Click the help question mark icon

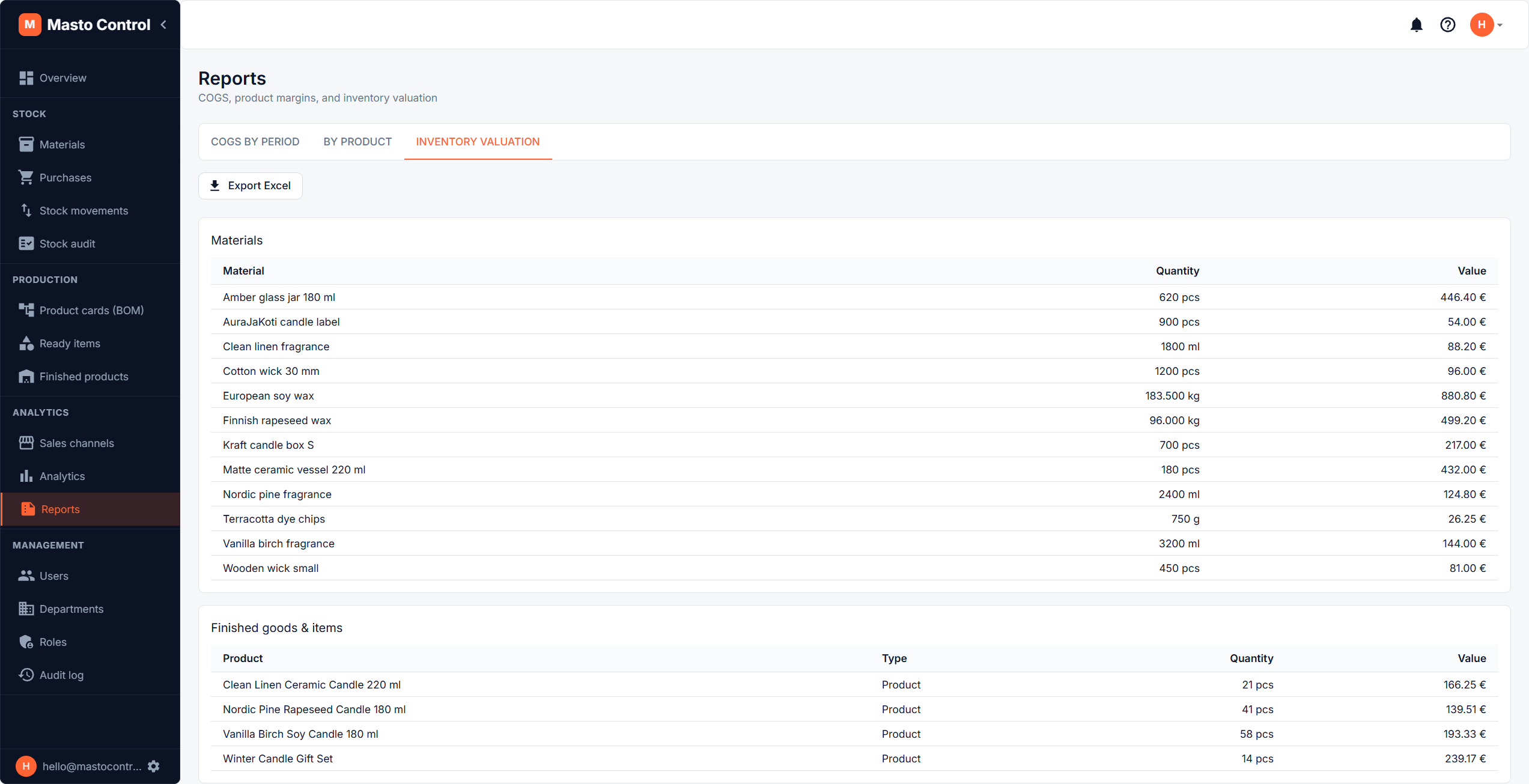[x=1448, y=25]
